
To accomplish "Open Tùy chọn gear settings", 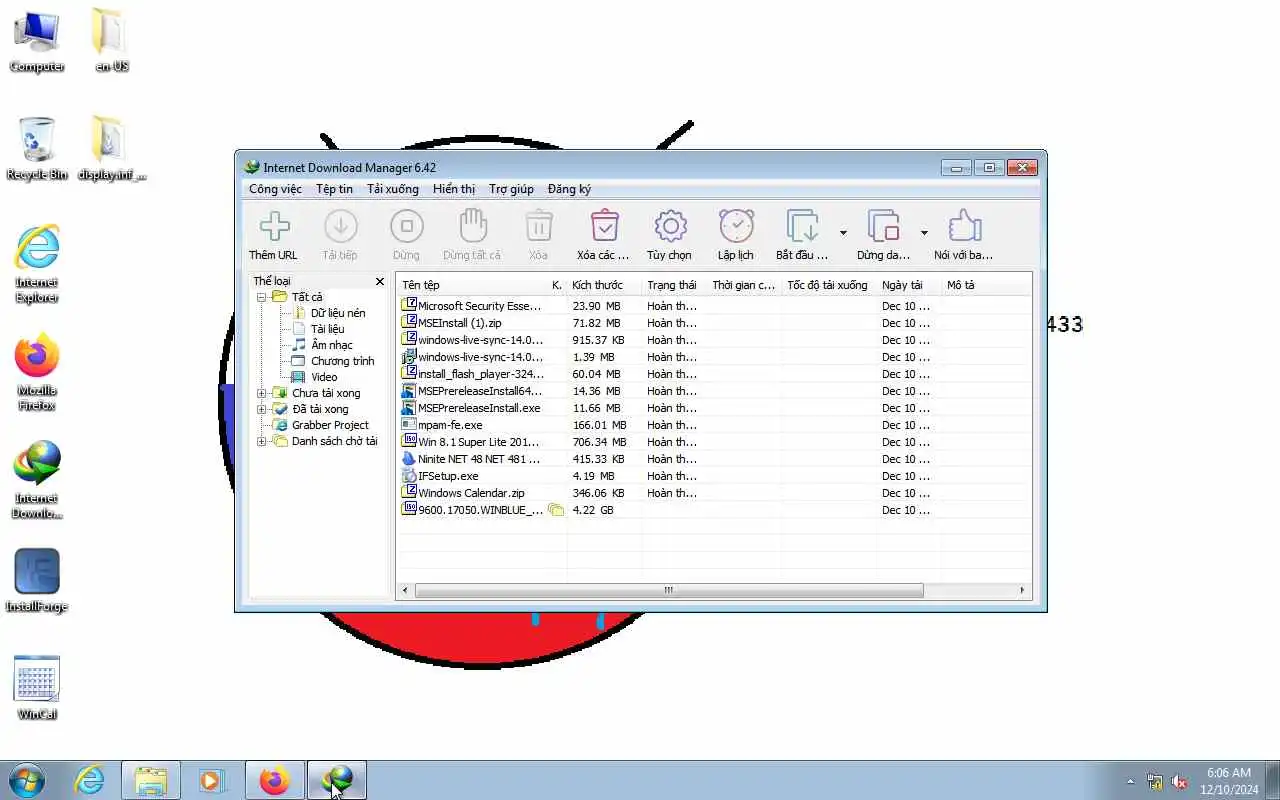I will (670, 226).
